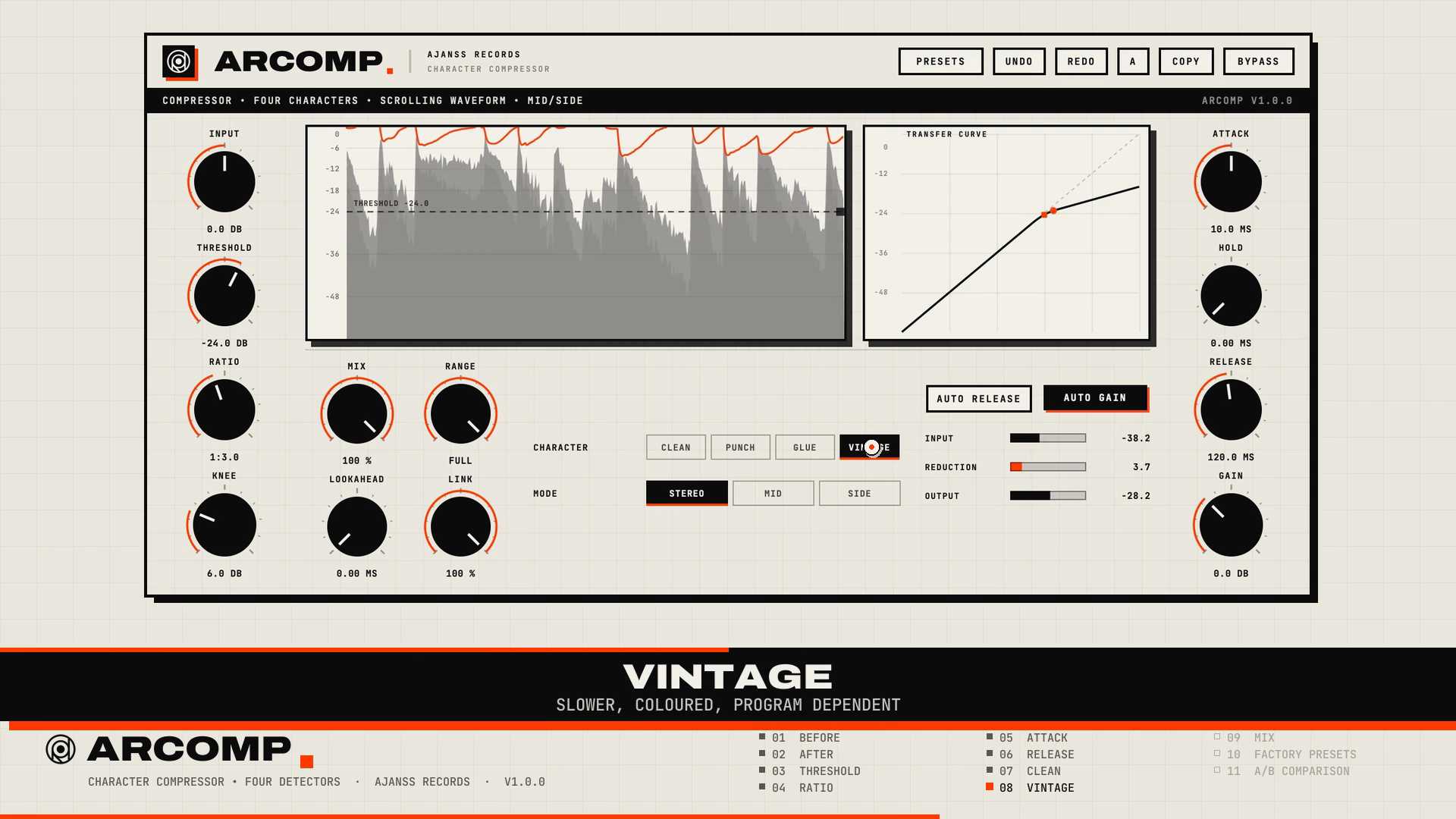
Task: Click the ARCOMP spiral logo in the bottom banner
Action: (x=61, y=749)
